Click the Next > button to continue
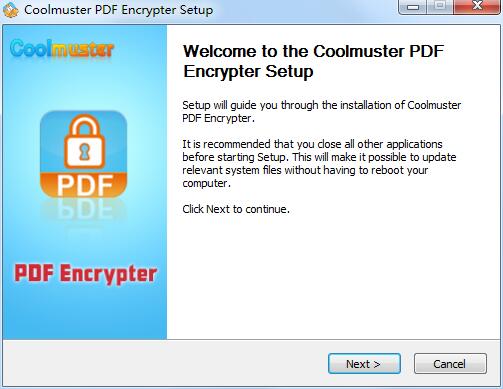 tap(364, 364)
